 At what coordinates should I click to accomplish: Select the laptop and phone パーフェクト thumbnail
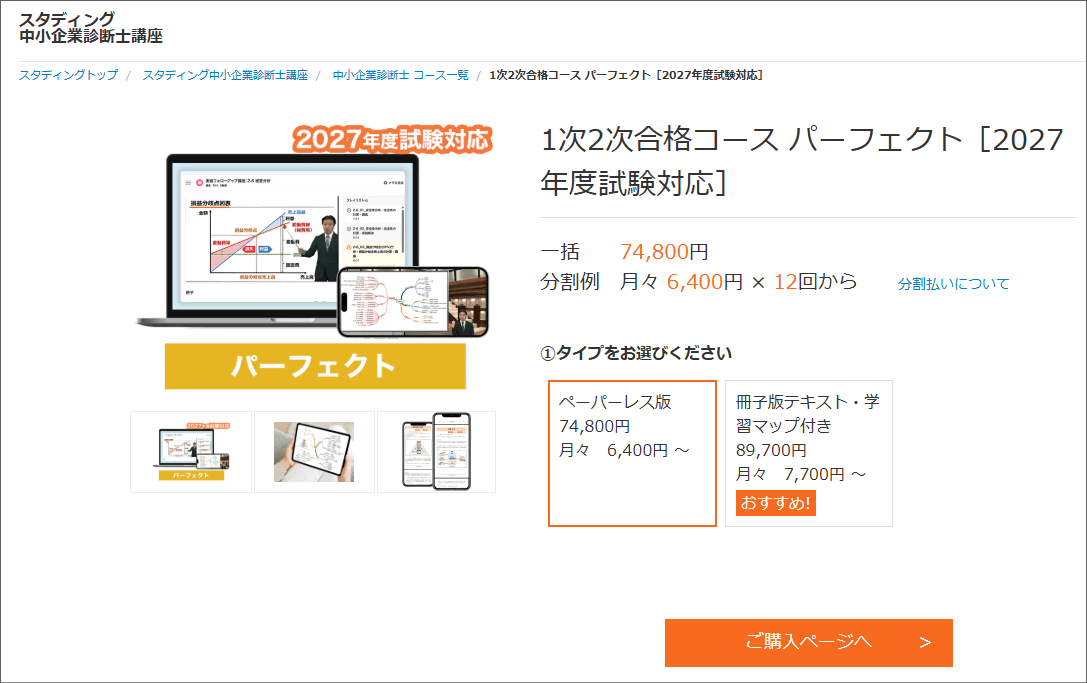(191, 452)
